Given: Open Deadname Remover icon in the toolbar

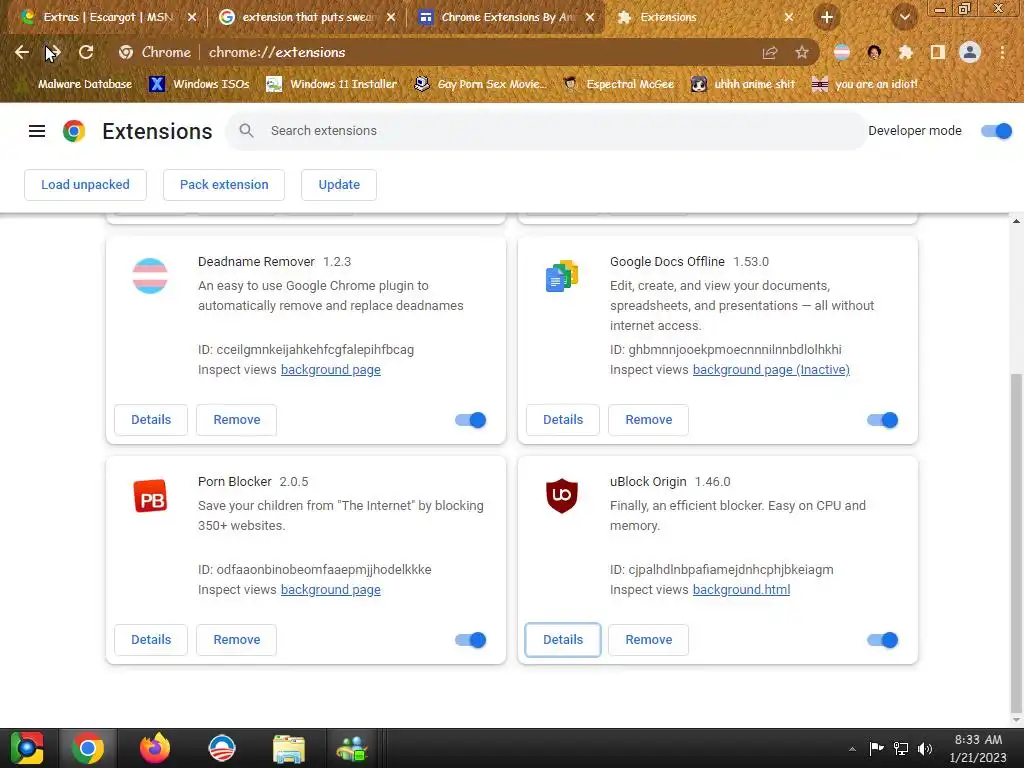Looking at the screenshot, I should (842, 52).
